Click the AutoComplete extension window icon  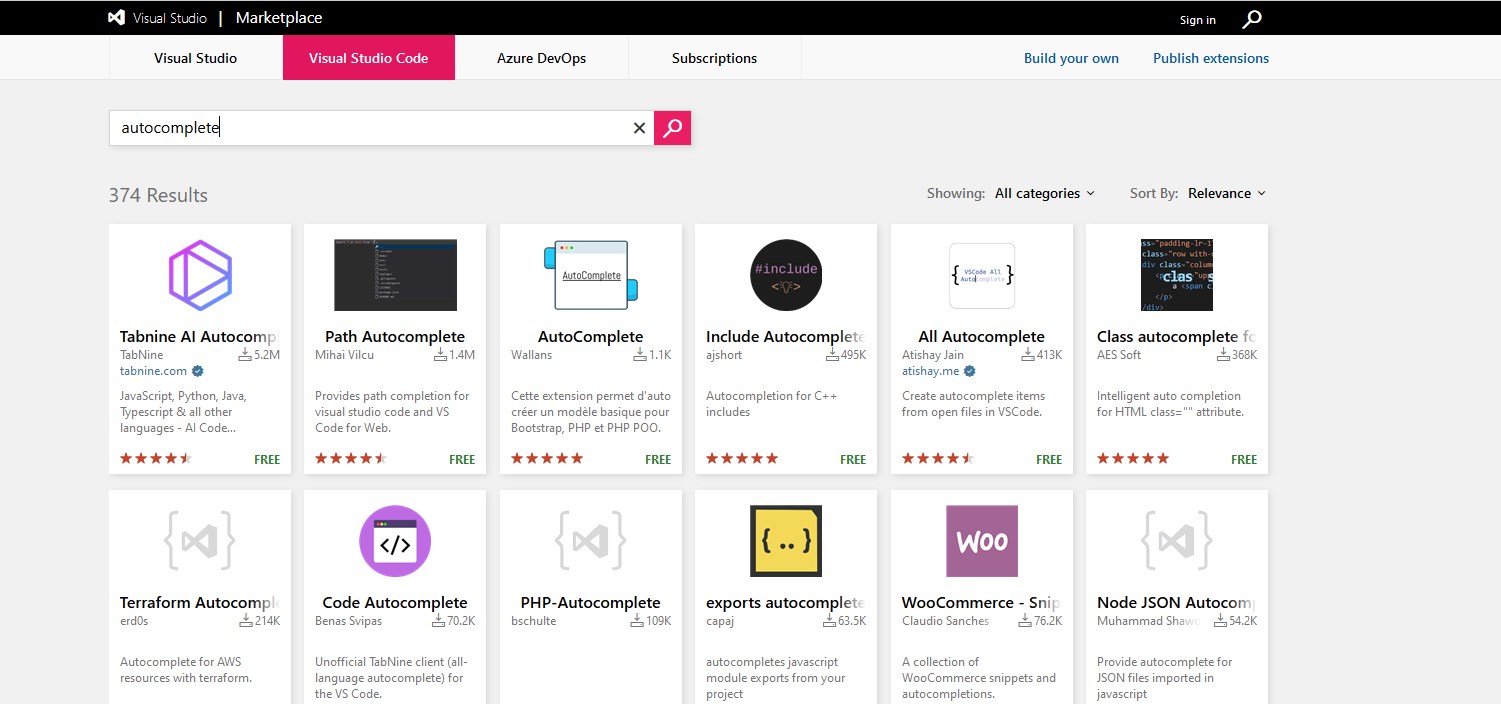click(x=590, y=275)
